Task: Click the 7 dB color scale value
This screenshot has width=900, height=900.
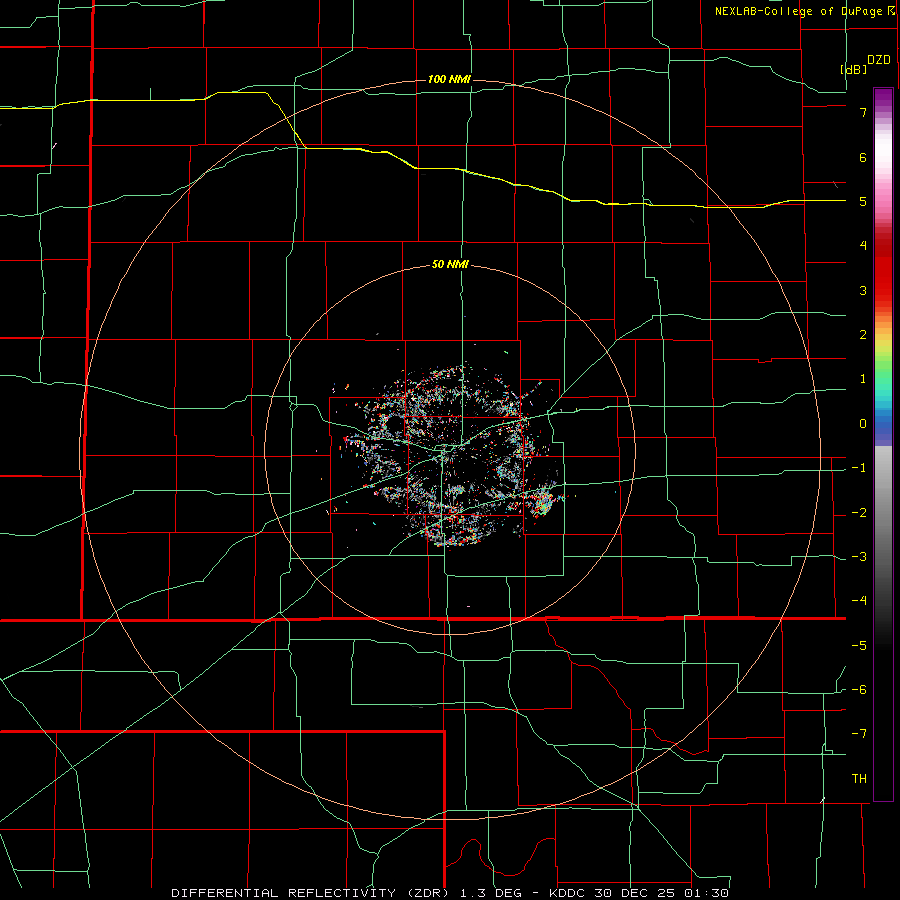Action: point(863,112)
